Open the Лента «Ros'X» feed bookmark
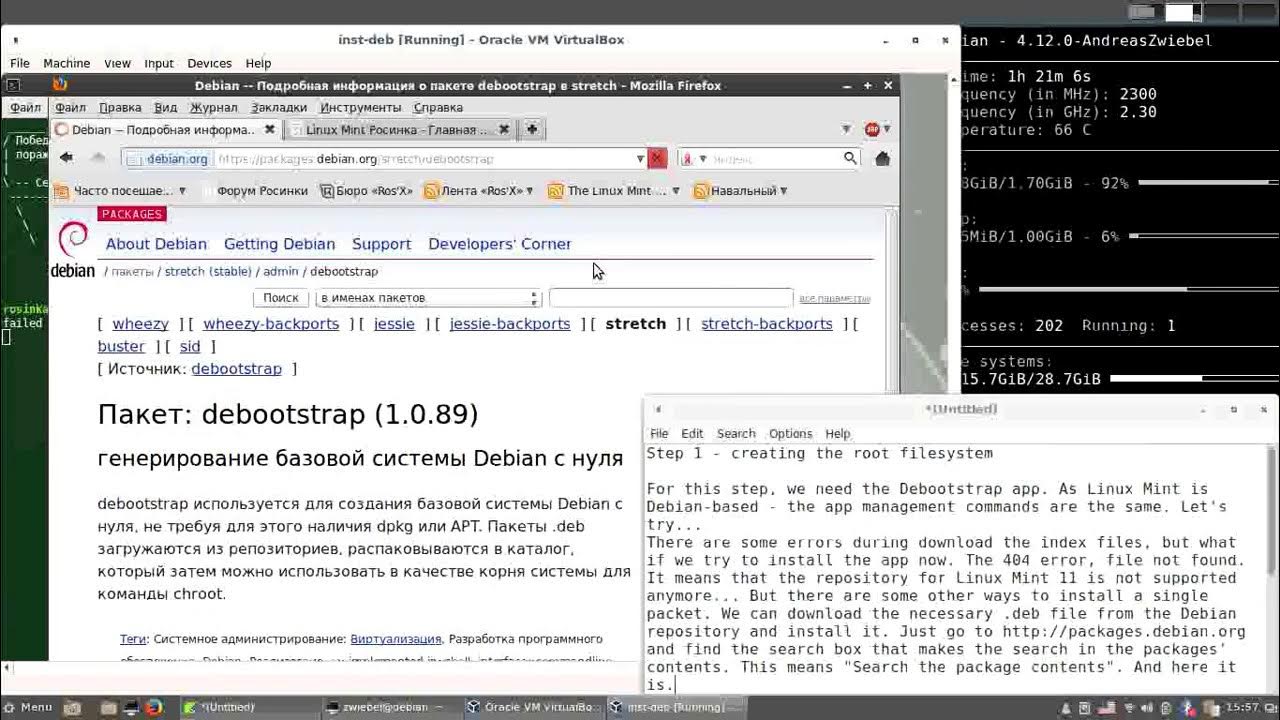 pyautogui.click(x=479, y=190)
